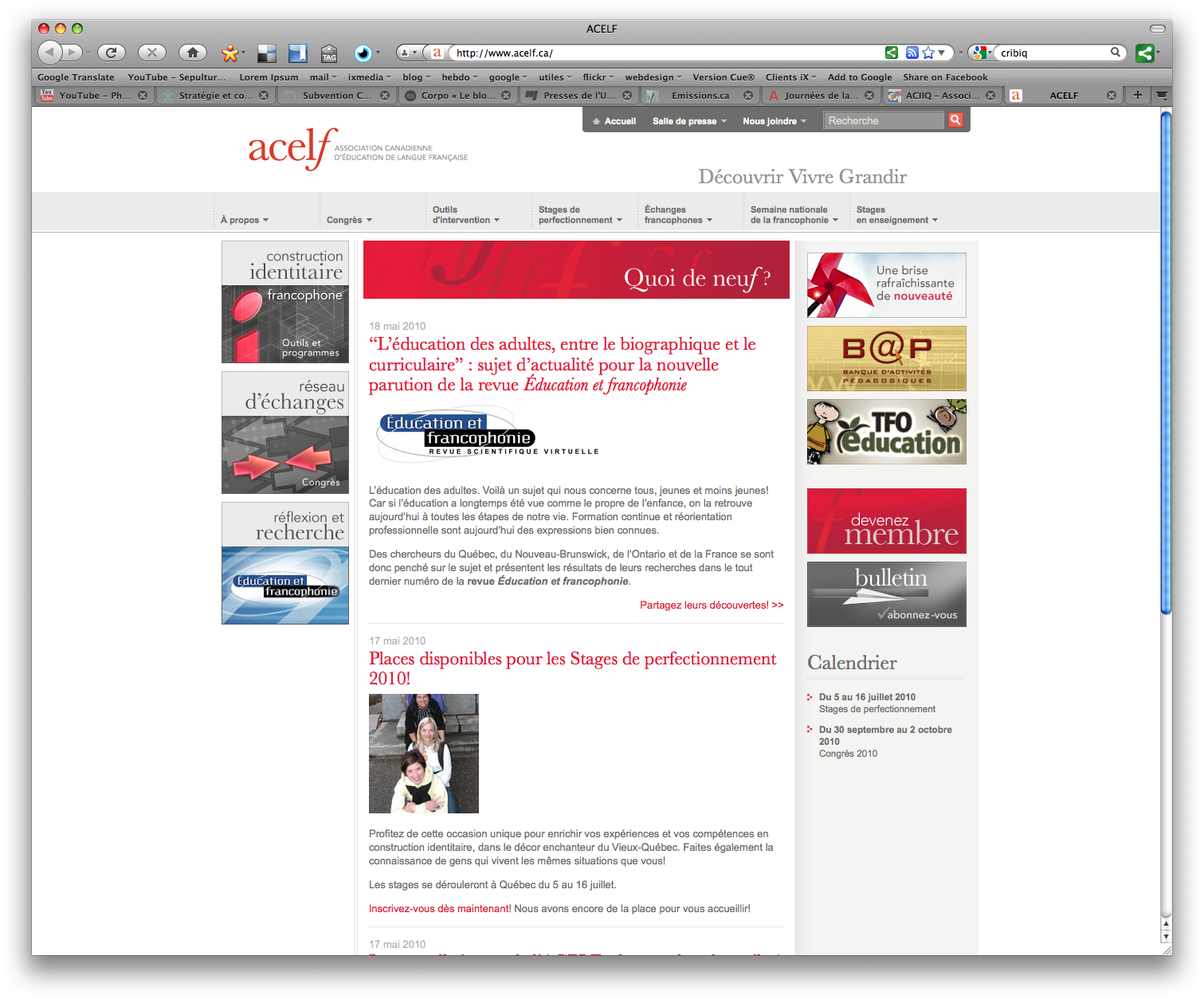Click the TFO Éducation banner
The image size is (1204, 999).
(887, 432)
